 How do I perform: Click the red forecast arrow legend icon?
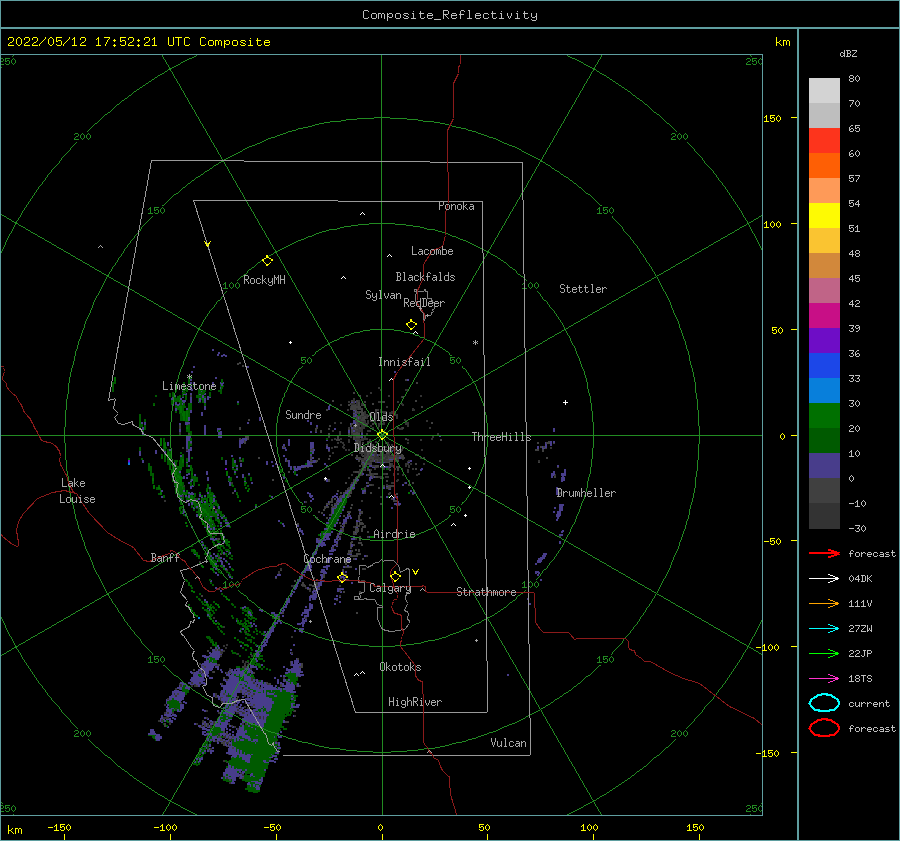tap(824, 553)
